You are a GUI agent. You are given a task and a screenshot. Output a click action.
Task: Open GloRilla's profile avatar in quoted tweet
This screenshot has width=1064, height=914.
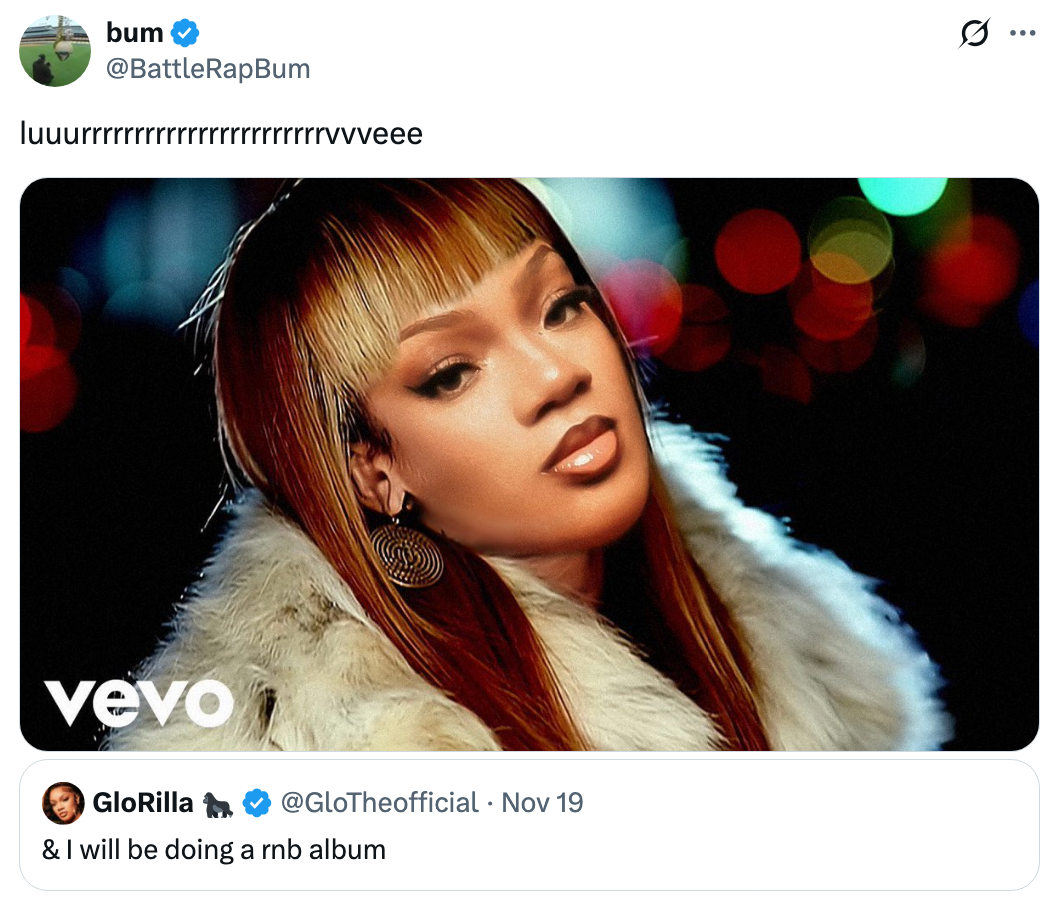62,803
